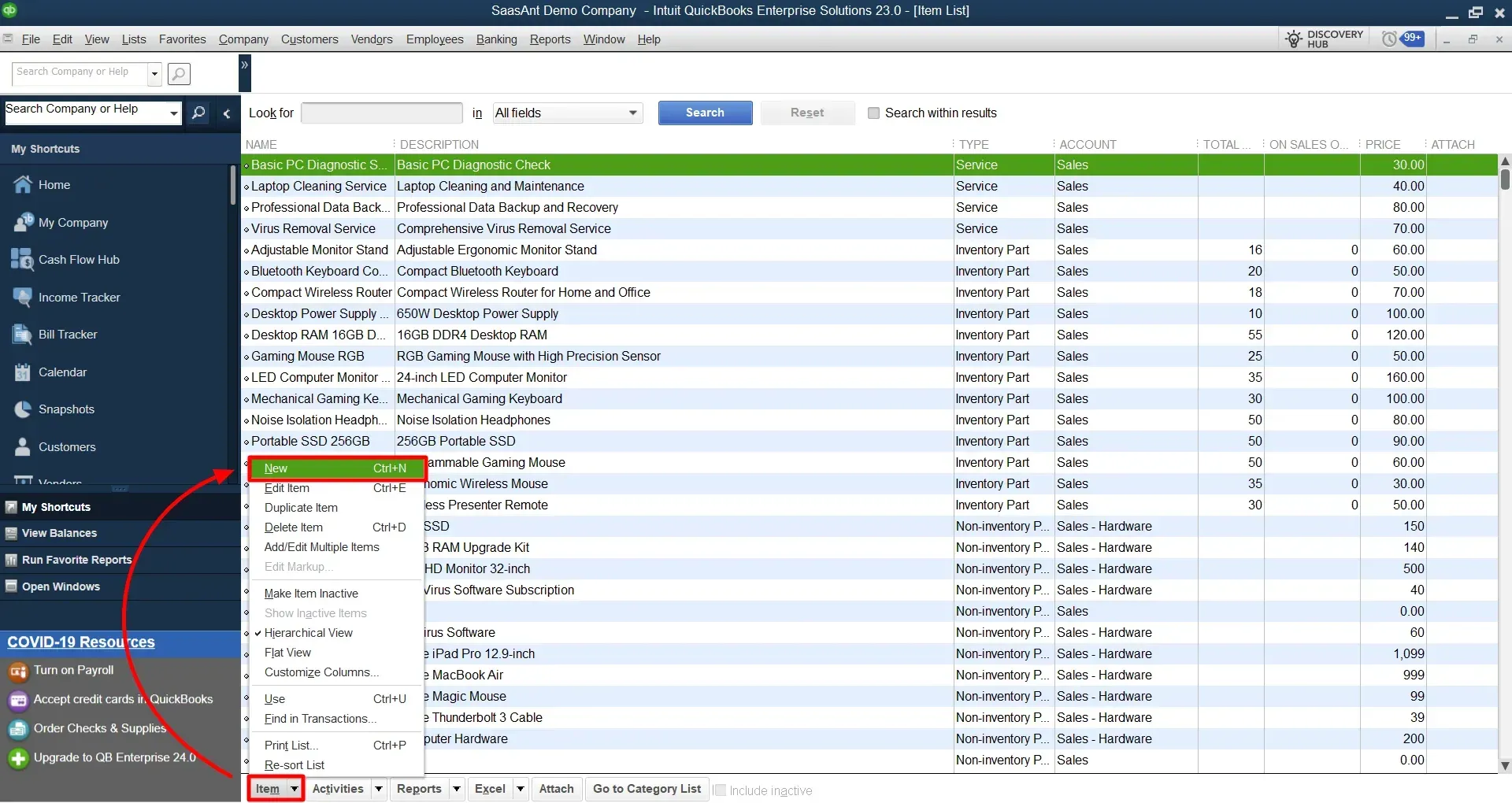Choose Flat View menu entry
The image size is (1512, 803).
tap(336, 653)
